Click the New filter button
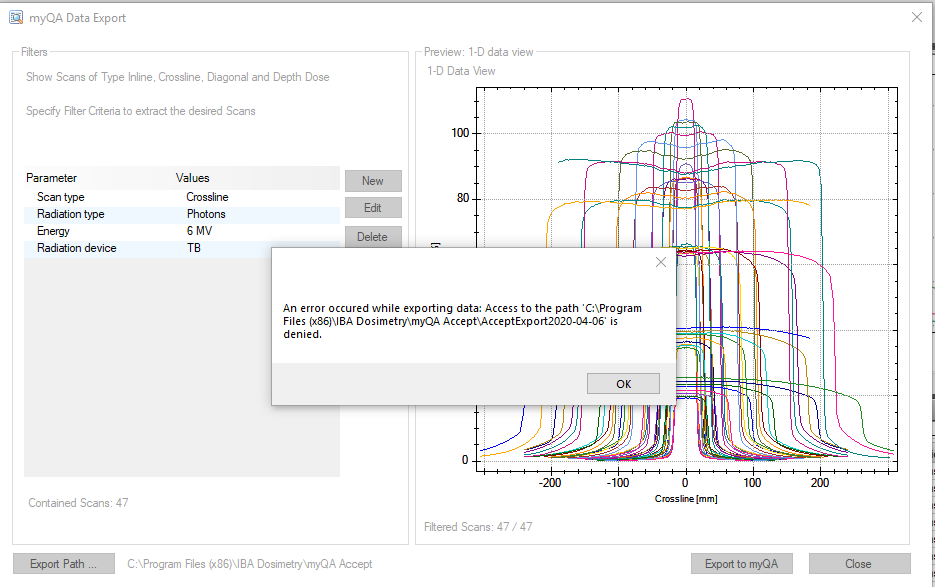 point(373,181)
